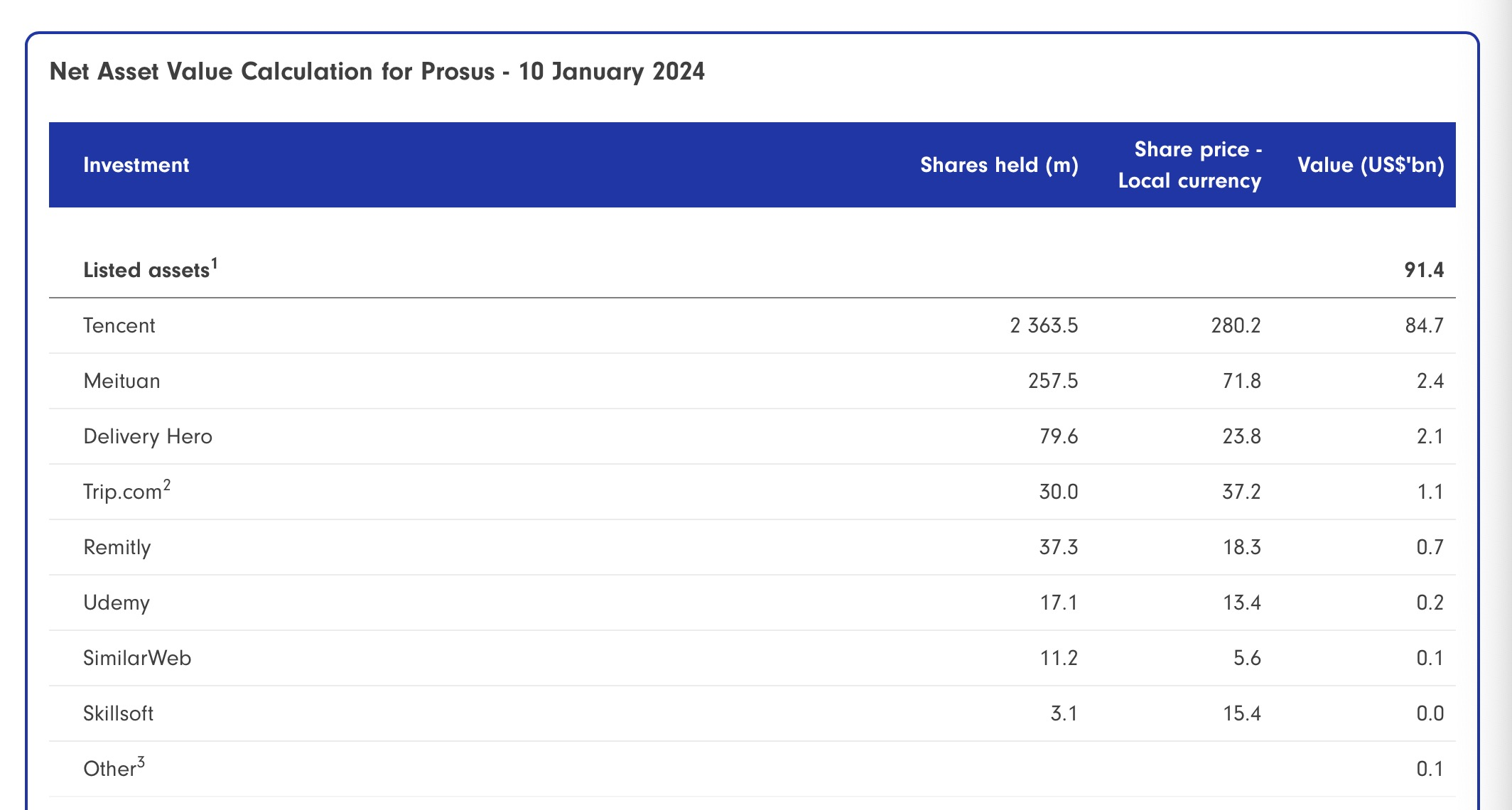Screen dimensions: 1512x810
Task: Click the Delivery Hero row label
Action: pyautogui.click(x=148, y=436)
